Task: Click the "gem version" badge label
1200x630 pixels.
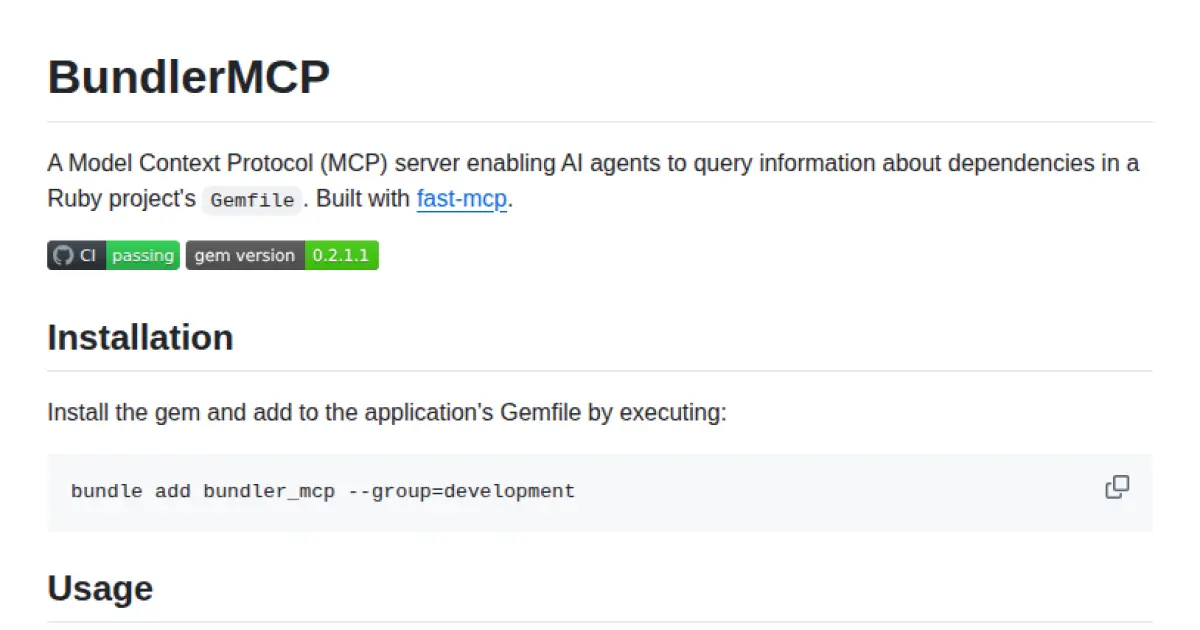Action: pos(244,256)
